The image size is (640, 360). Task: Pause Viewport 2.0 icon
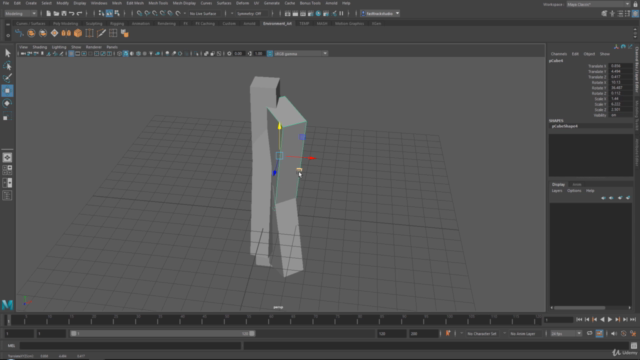point(342,13)
